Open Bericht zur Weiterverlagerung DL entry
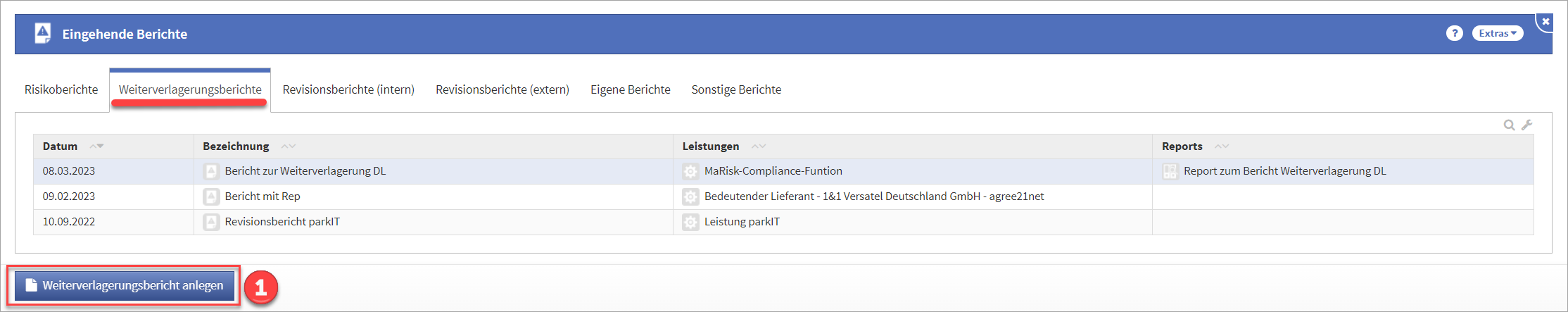Viewport: 1568px width, 312px height. (x=305, y=171)
